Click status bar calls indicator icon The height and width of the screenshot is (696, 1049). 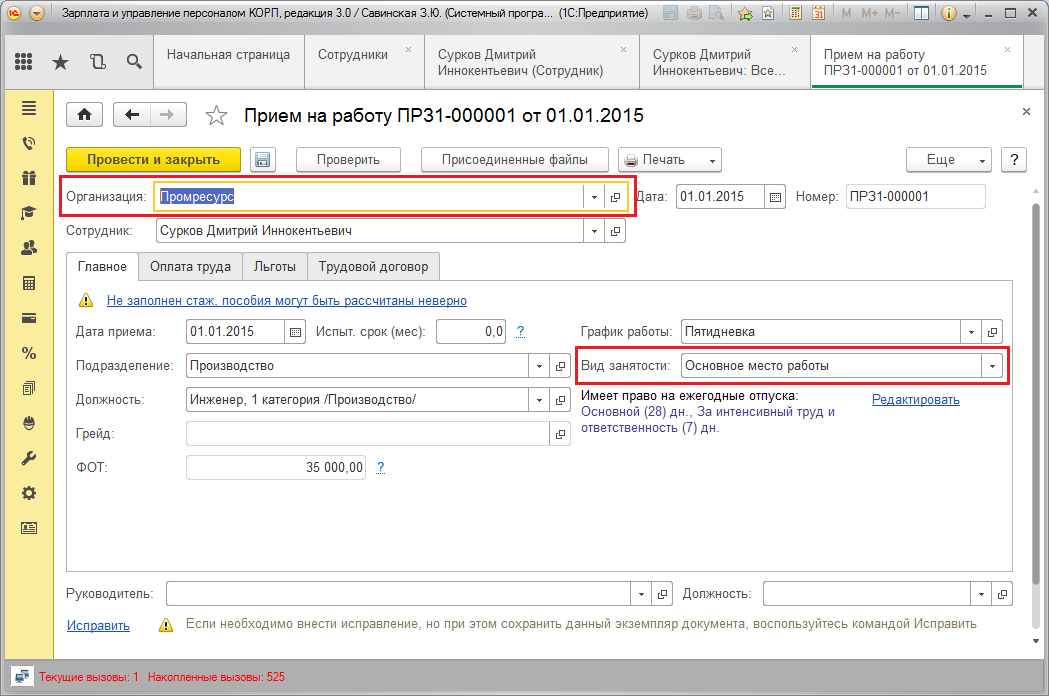tap(21, 677)
